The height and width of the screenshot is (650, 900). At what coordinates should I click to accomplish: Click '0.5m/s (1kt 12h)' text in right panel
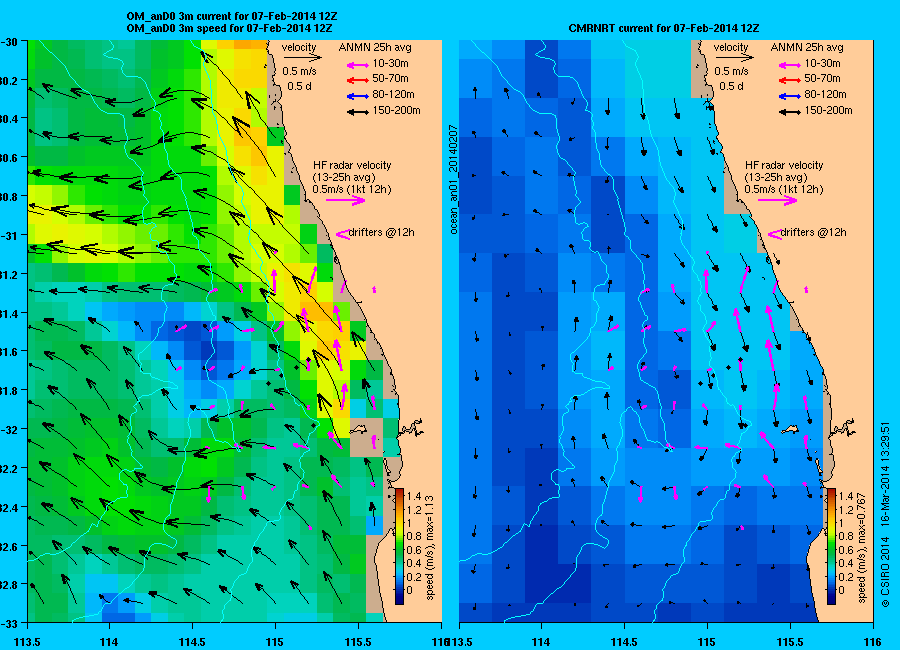click(x=784, y=189)
